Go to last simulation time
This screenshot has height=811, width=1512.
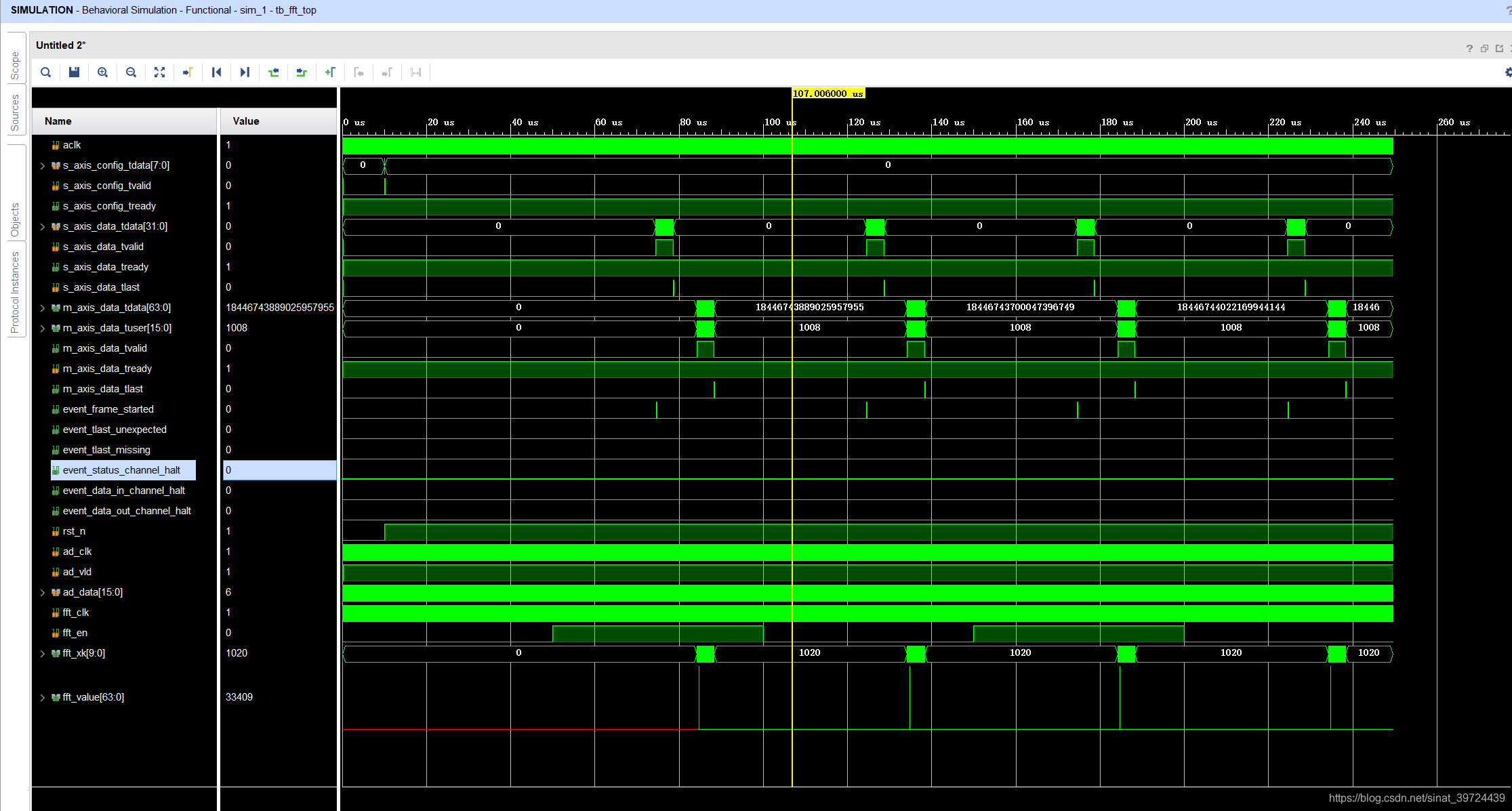coord(245,72)
